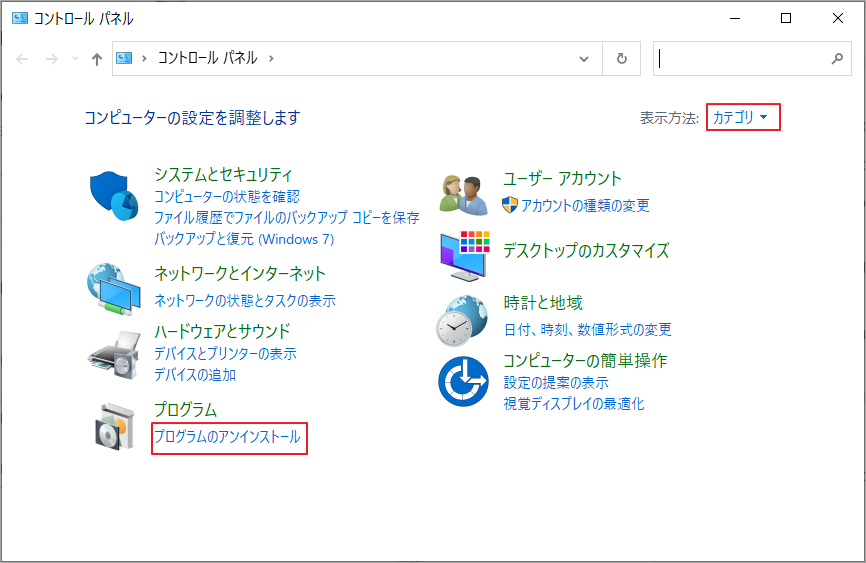The image size is (866, 563).
Task: Refresh the Control Panel view
Action: pos(621,58)
